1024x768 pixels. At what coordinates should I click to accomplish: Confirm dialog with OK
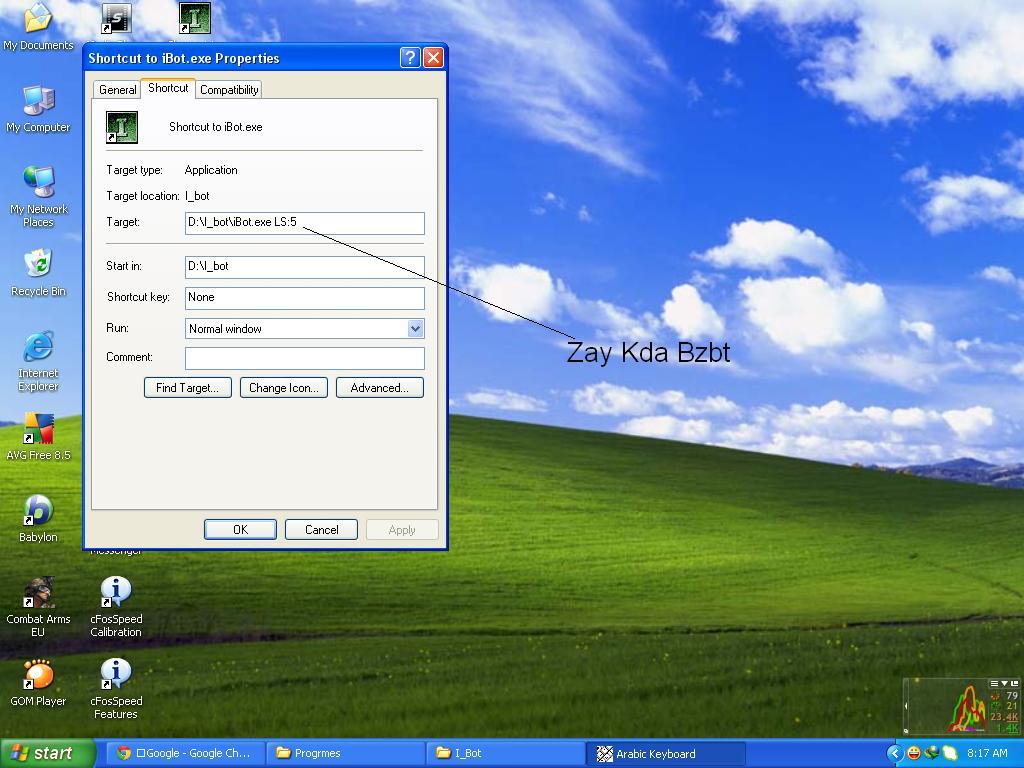pos(240,530)
